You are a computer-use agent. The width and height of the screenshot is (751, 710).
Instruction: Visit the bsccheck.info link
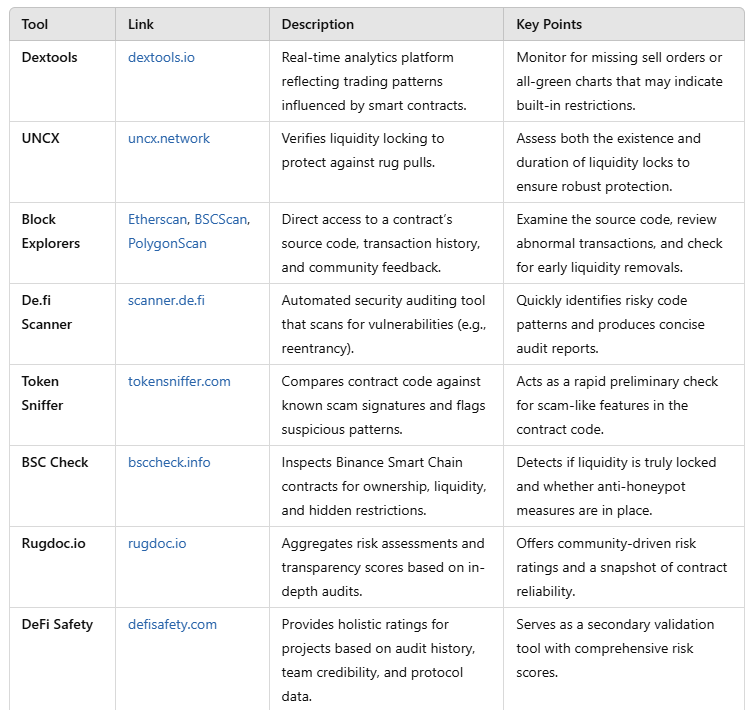[x=169, y=462]
